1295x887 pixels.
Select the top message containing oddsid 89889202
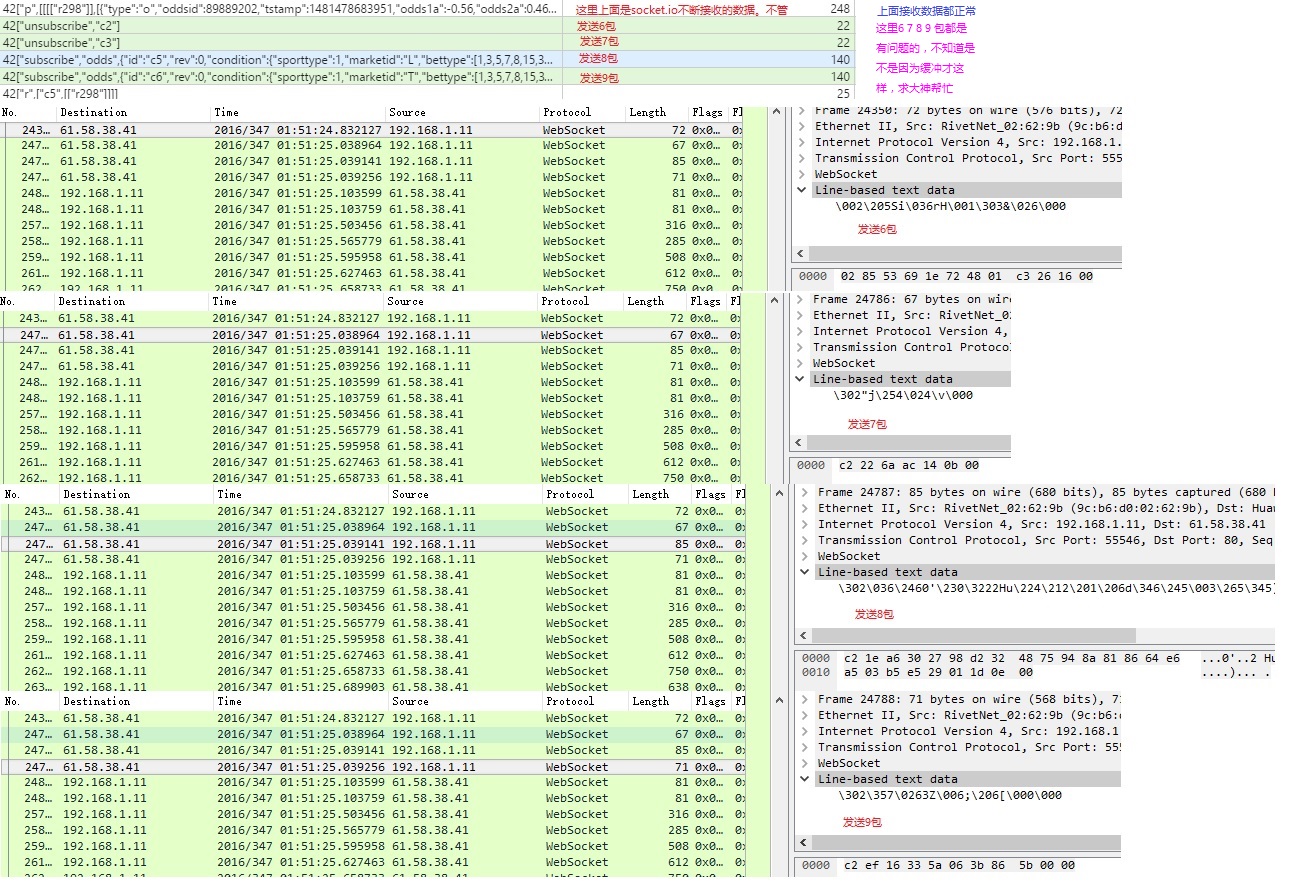click(427, 8)
